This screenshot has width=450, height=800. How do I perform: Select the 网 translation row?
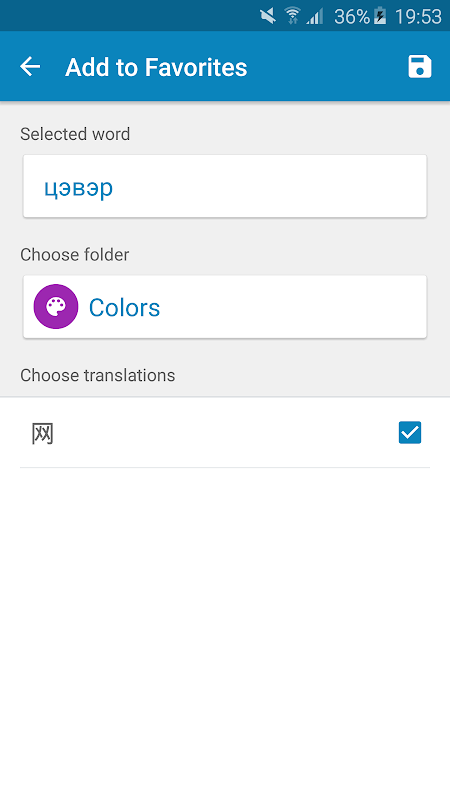point(225,433)
